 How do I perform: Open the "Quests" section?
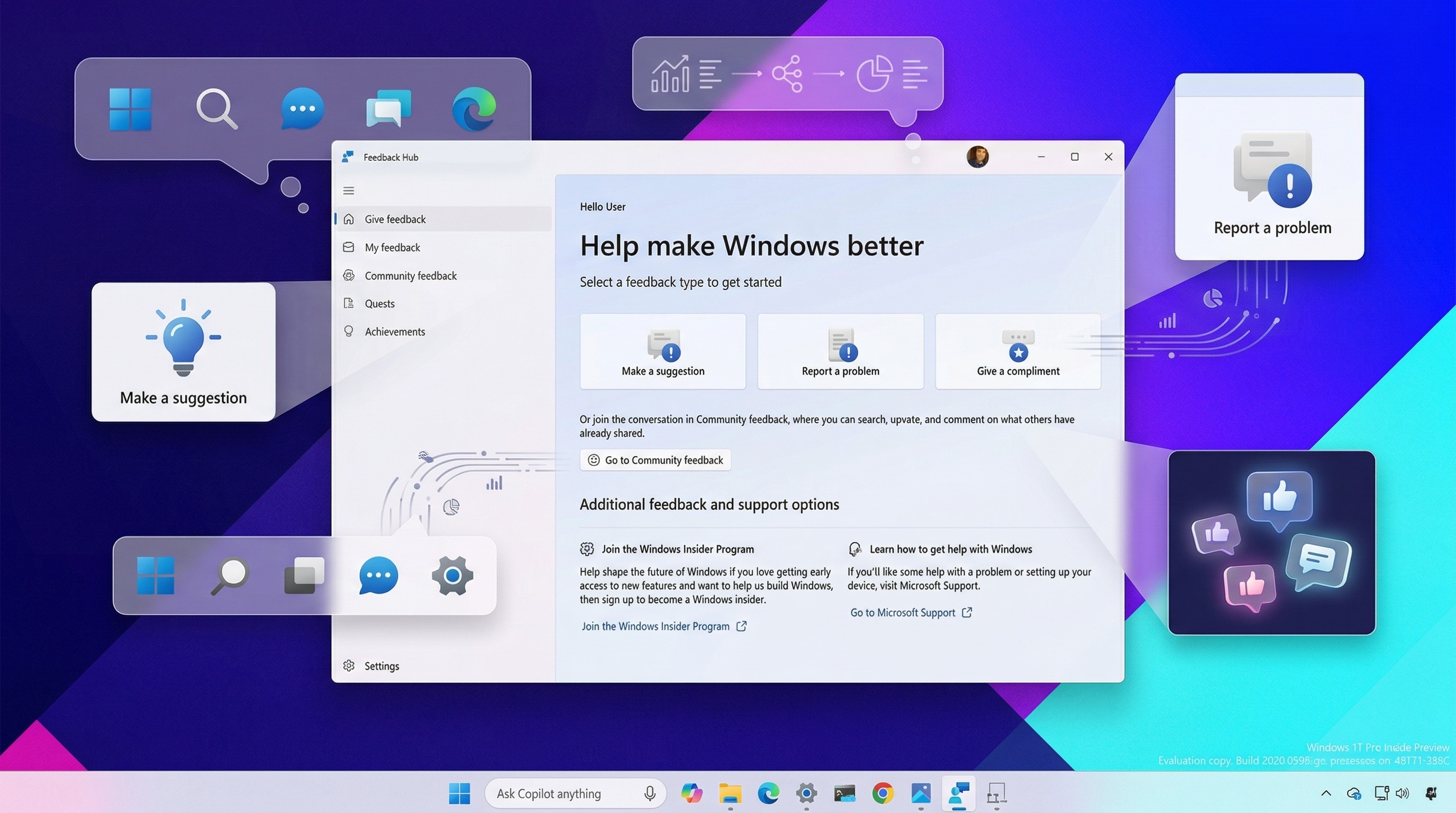tap(379, 304)
